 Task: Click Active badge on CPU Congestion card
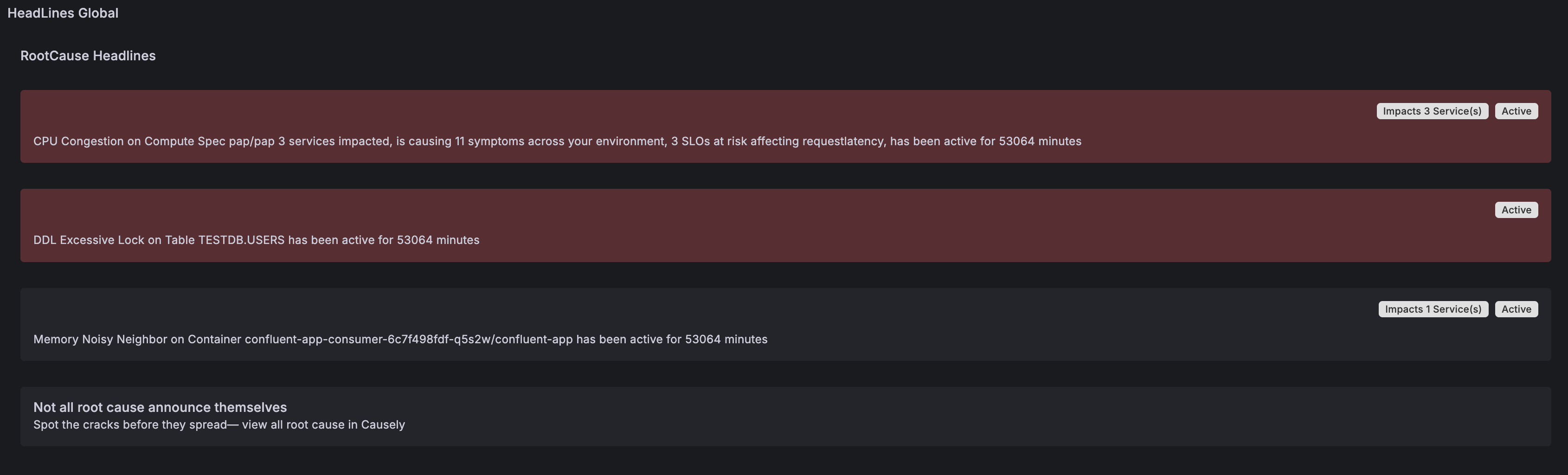click(x=1516, y=111)
